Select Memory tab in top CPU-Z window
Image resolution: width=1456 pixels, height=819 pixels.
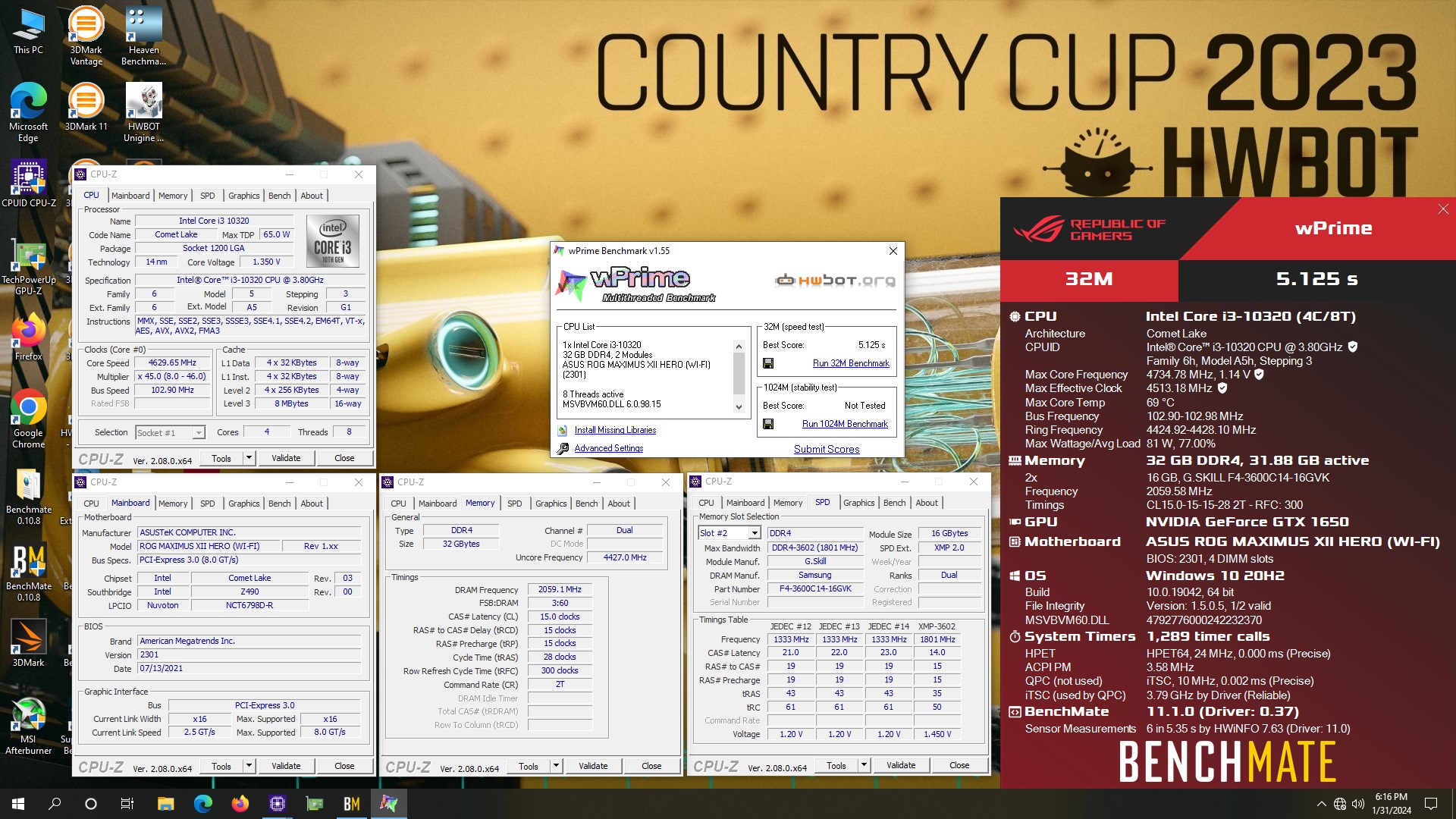(x=173, y=196)
